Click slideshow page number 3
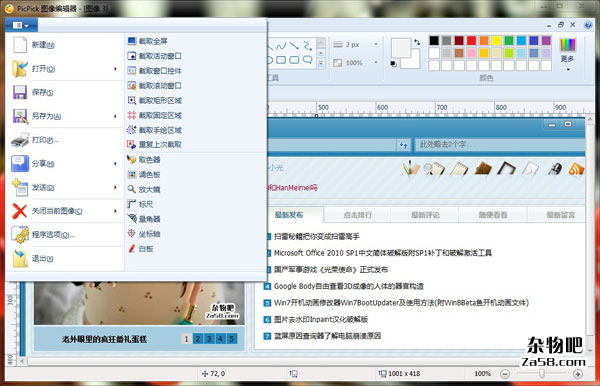 (x=209, y=339)
